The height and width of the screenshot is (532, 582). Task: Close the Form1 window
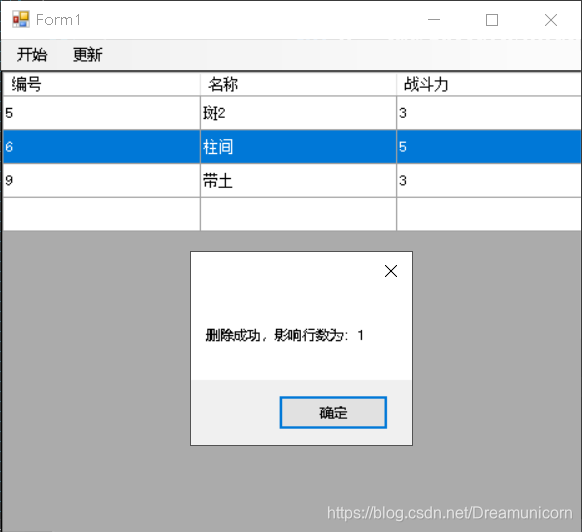point(551,20)
